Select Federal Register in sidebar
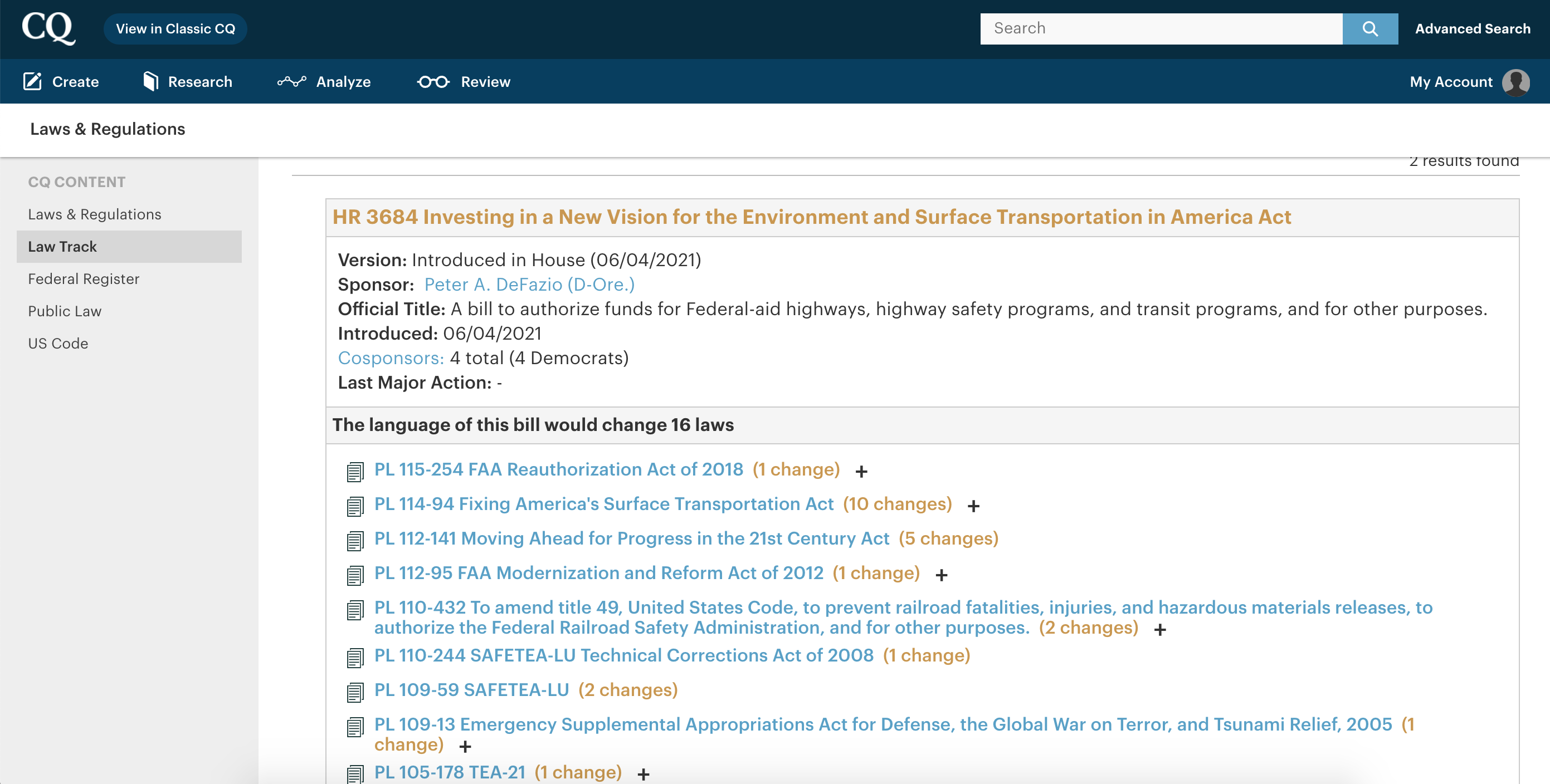 pyautogui.click(x=84, y=279)
